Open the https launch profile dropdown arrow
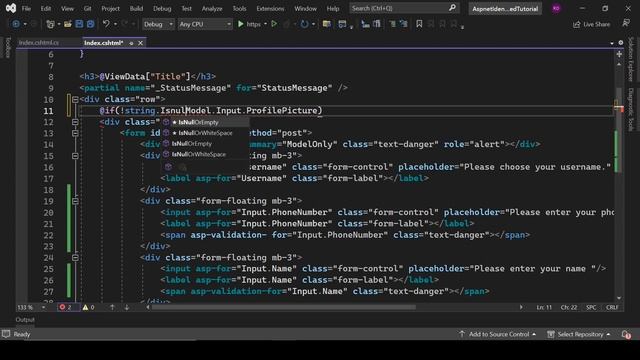Viewport: 640px width, 360px height. tap(265, 24)
